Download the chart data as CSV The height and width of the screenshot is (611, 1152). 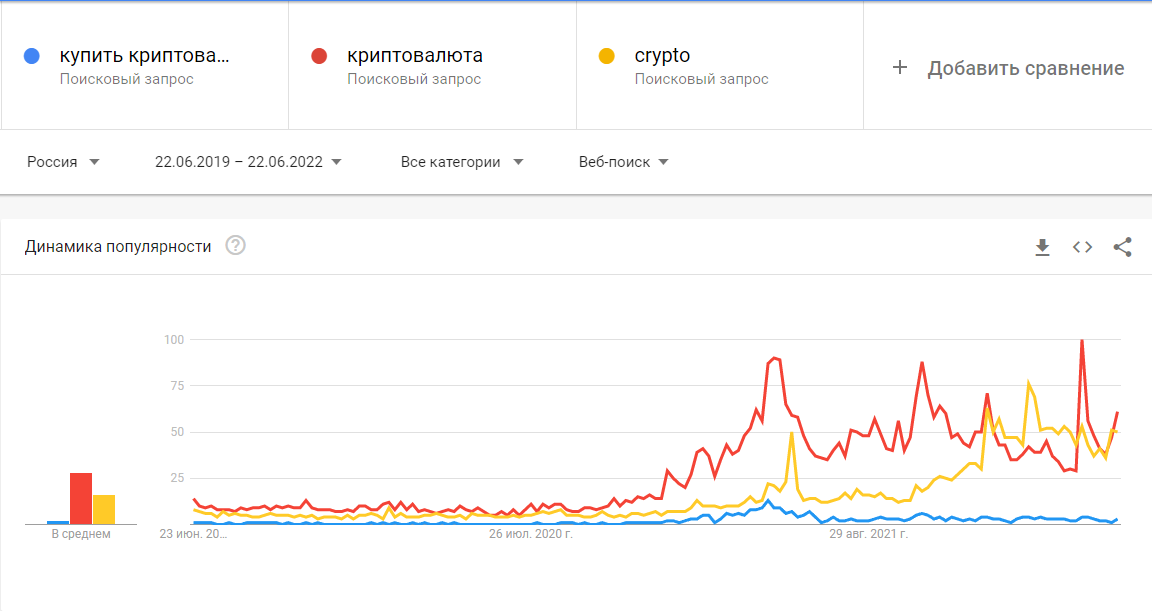(1042, 247)
